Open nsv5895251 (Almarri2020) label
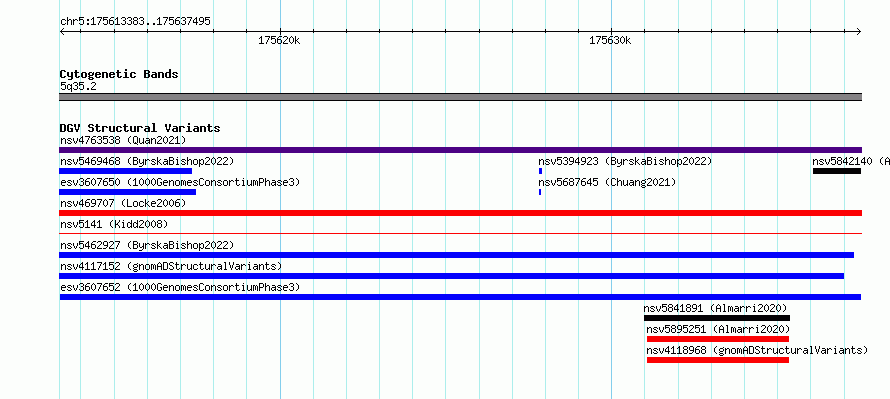Image resolution: width=890 pixels, height=399 pixels. (718, 329)
